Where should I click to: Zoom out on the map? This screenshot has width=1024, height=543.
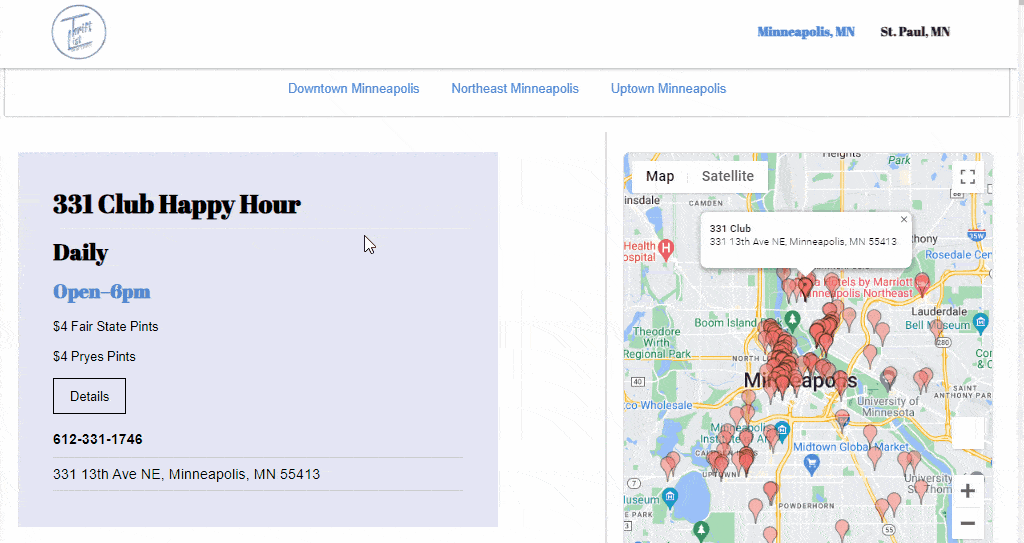(967, 522)
